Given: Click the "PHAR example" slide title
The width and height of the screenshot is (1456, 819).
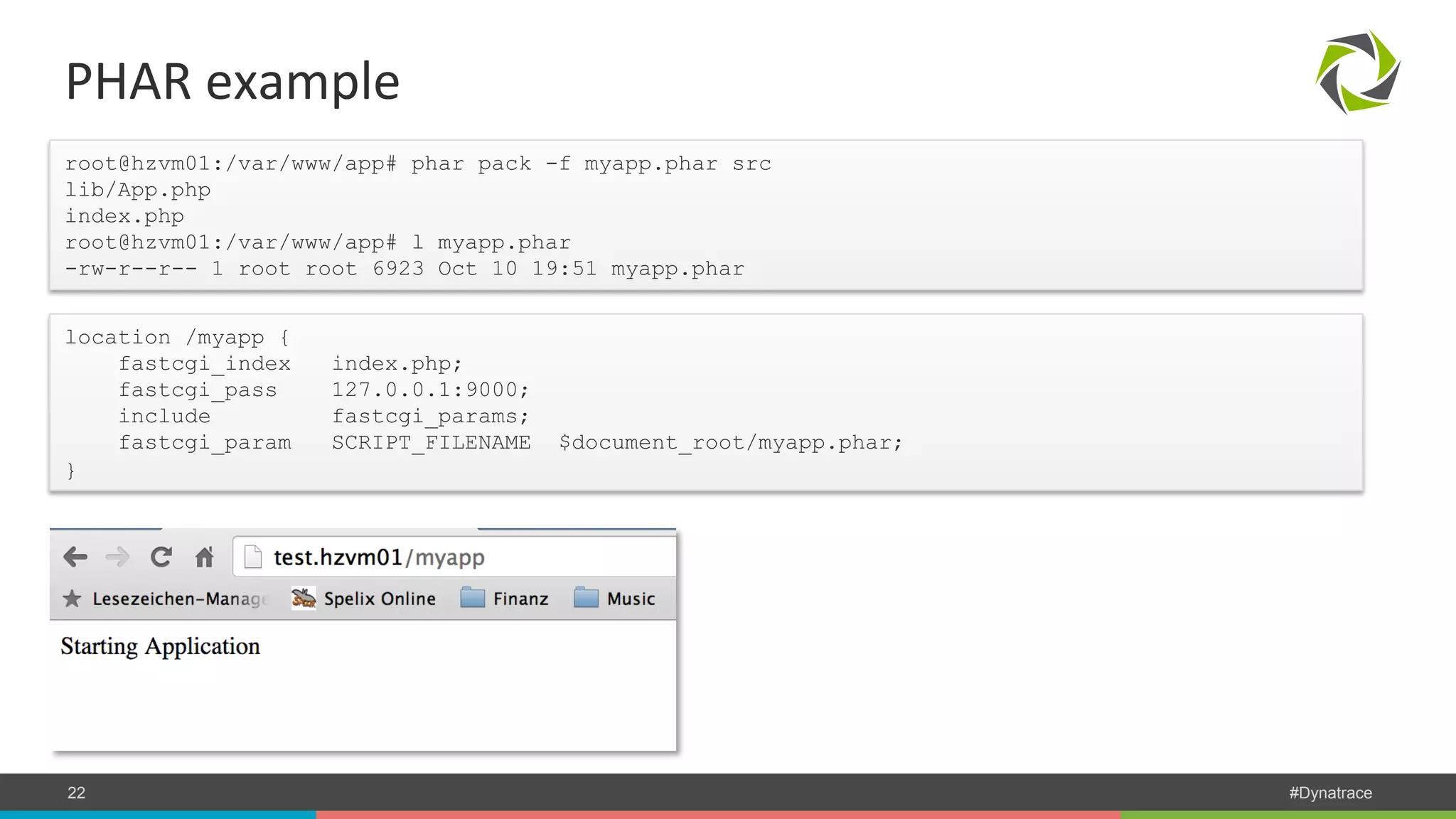Looking at the screenshot, I should coord(232,81).
